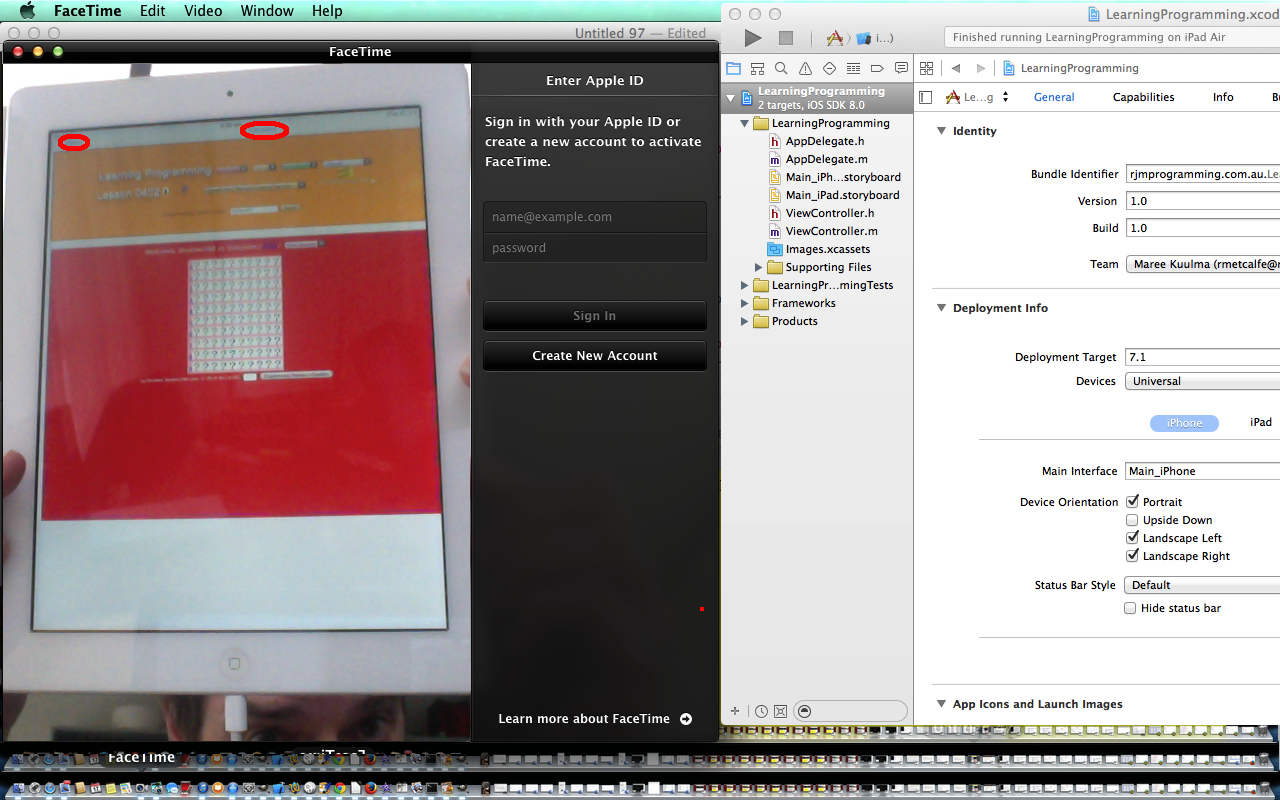Go forward in the Xcode editor history
The width and height of the screenshot is (1280, 800).
point(983,68)
